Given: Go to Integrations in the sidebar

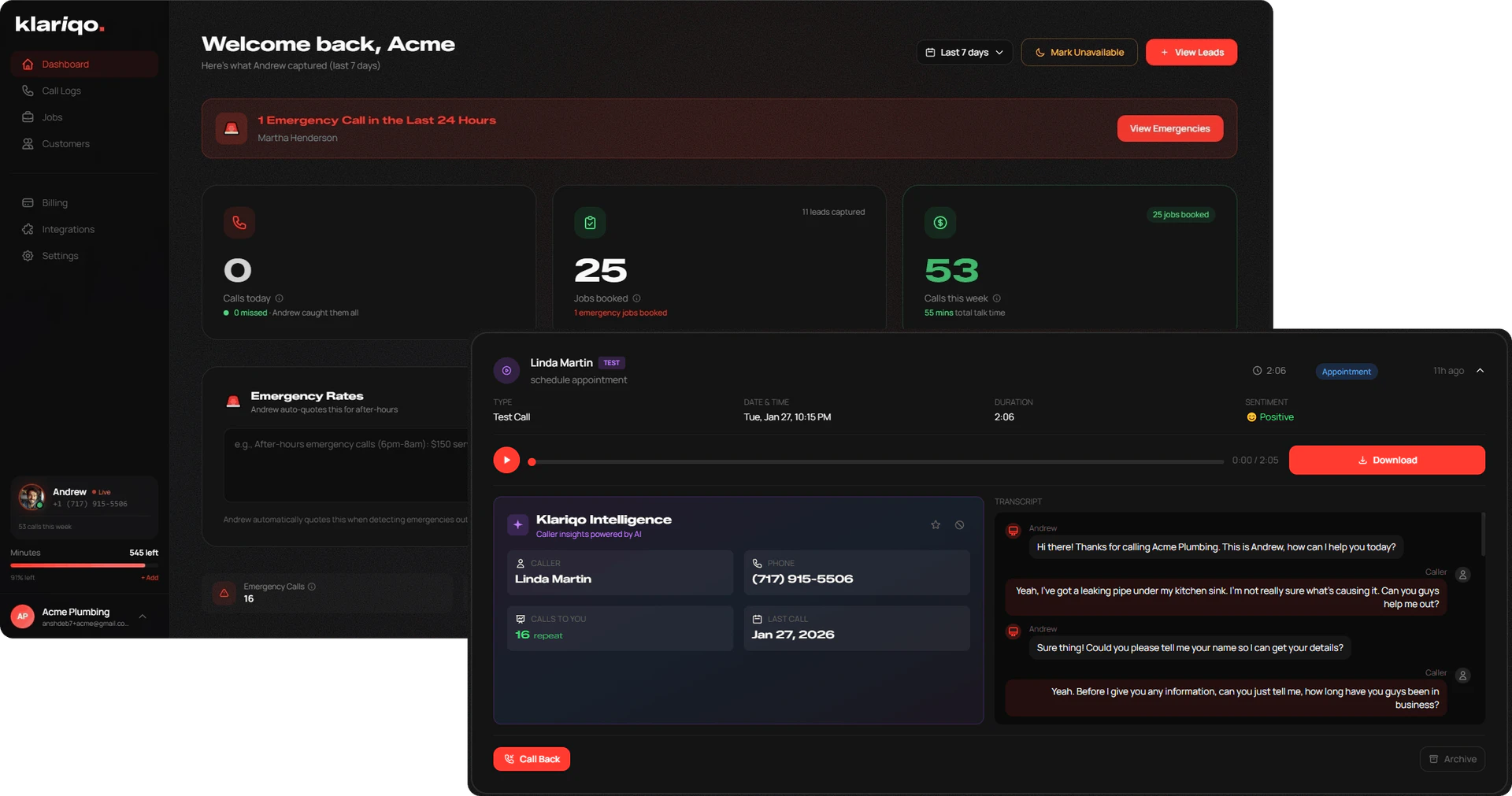Looking at the screenshot, I should pyautogui.click(x=68, y=229).
